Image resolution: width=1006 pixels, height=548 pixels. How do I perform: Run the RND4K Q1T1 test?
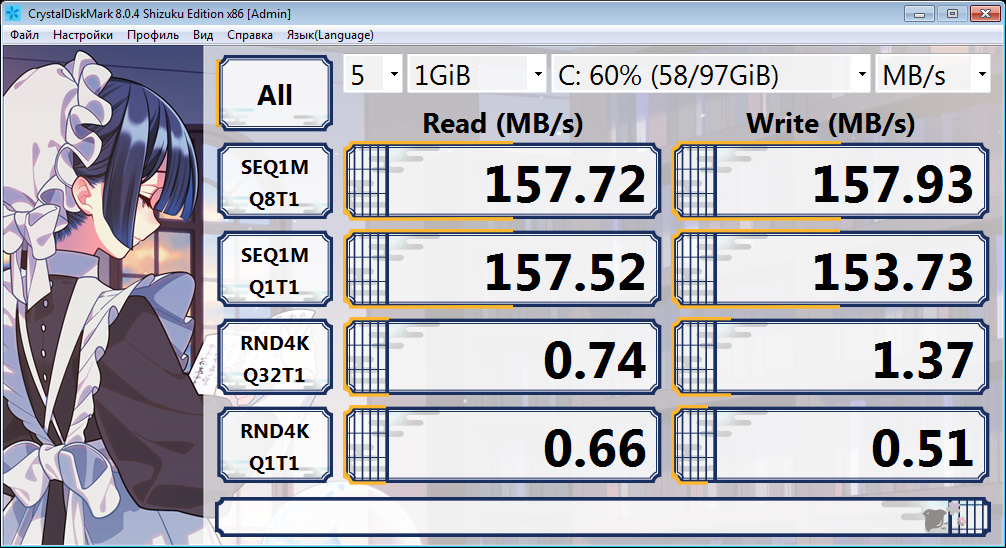click(275, 446)
